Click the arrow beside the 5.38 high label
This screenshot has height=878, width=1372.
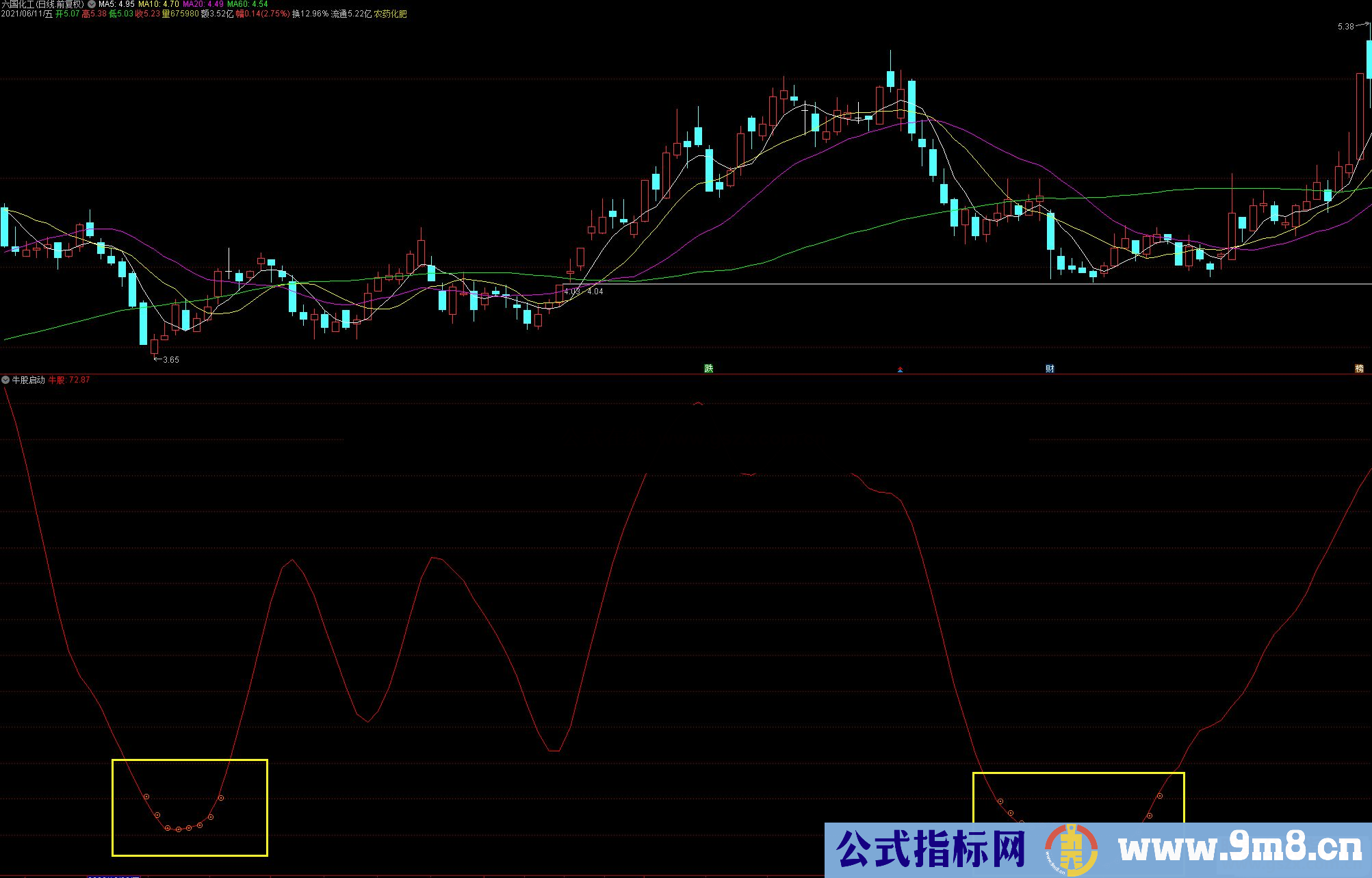click(x=1362, y=25)
